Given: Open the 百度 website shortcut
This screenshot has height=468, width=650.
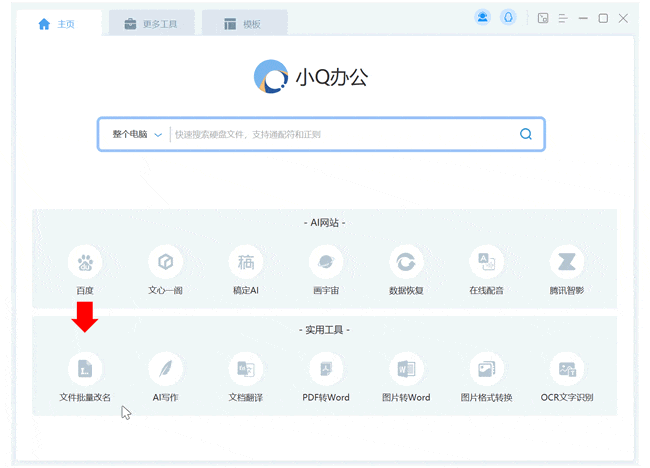Looking at the screenshot, I should coord(85,263).
